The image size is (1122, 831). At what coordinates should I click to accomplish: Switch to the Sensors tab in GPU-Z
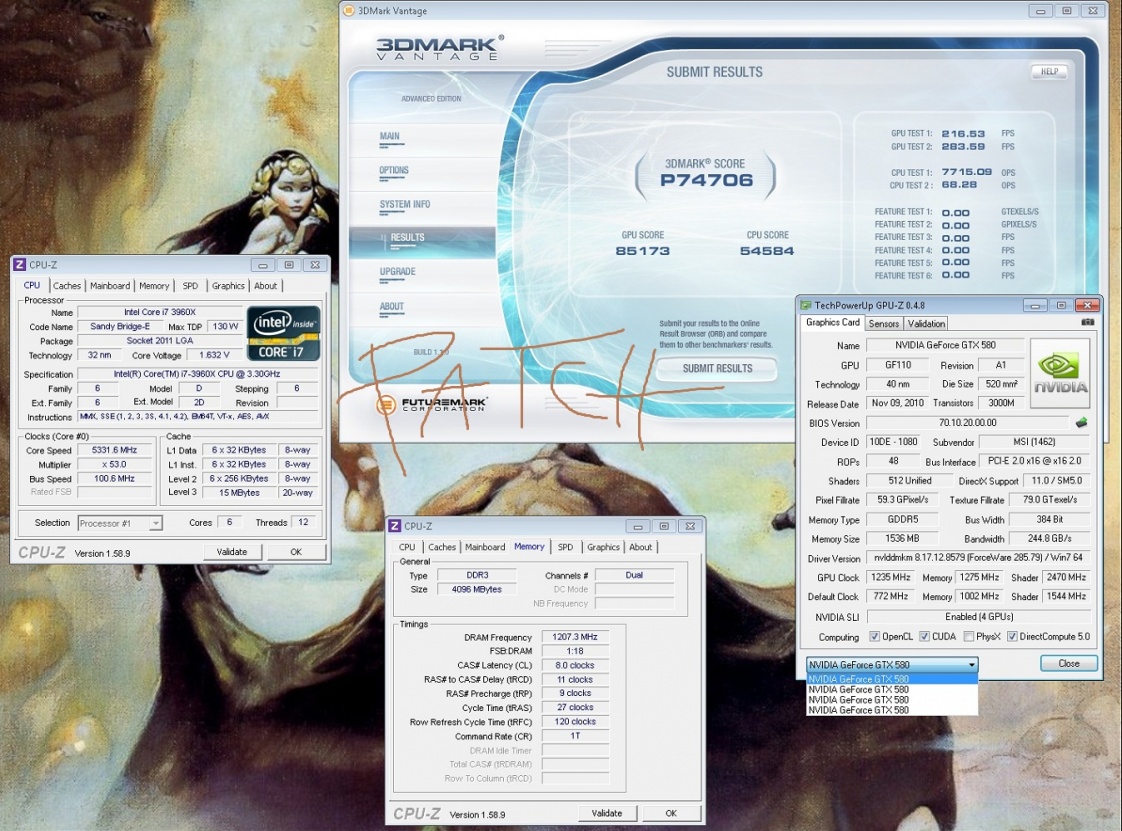(884, 324)
